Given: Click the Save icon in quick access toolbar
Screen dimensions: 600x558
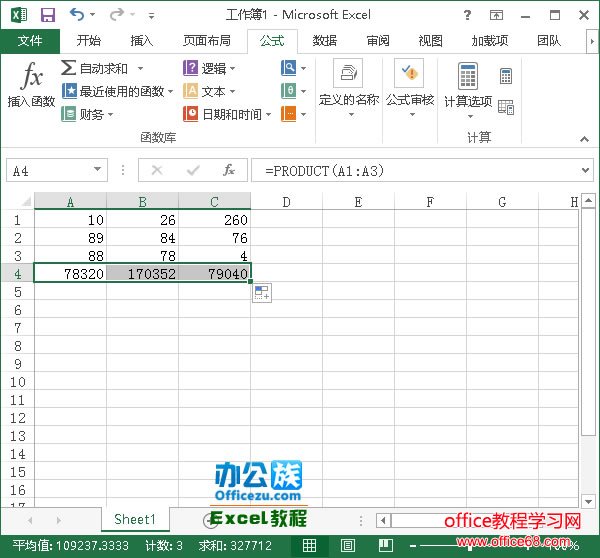Looking at the screenshot, I should click(x=47, y=16).
